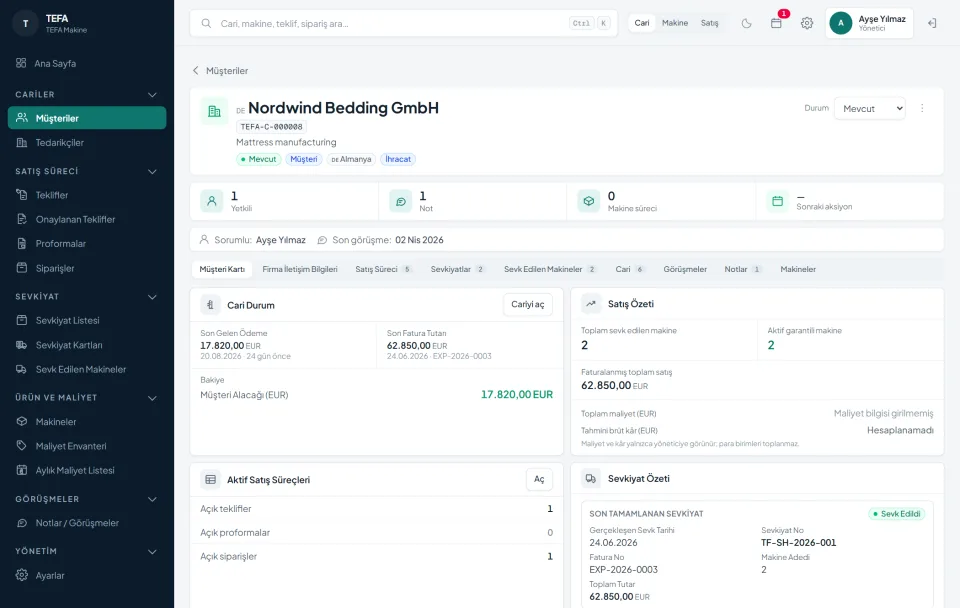
Task: Open settings gear in top bar
Action: pos(807,23)
